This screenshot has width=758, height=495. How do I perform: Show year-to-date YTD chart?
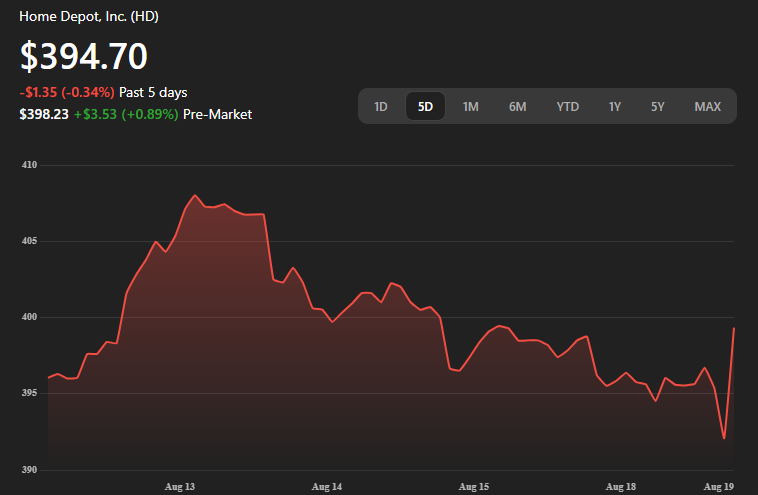[x=568, y=106]
